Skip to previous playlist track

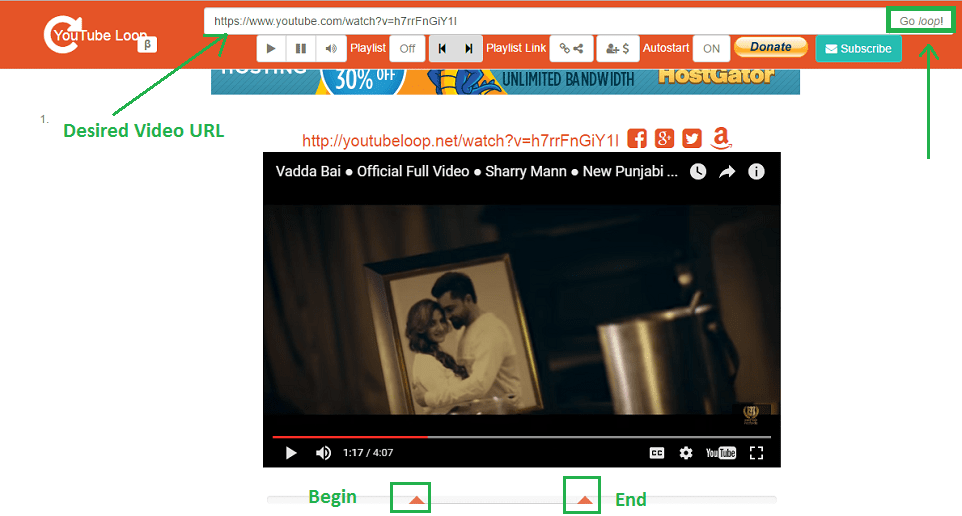tap(442, 48)
